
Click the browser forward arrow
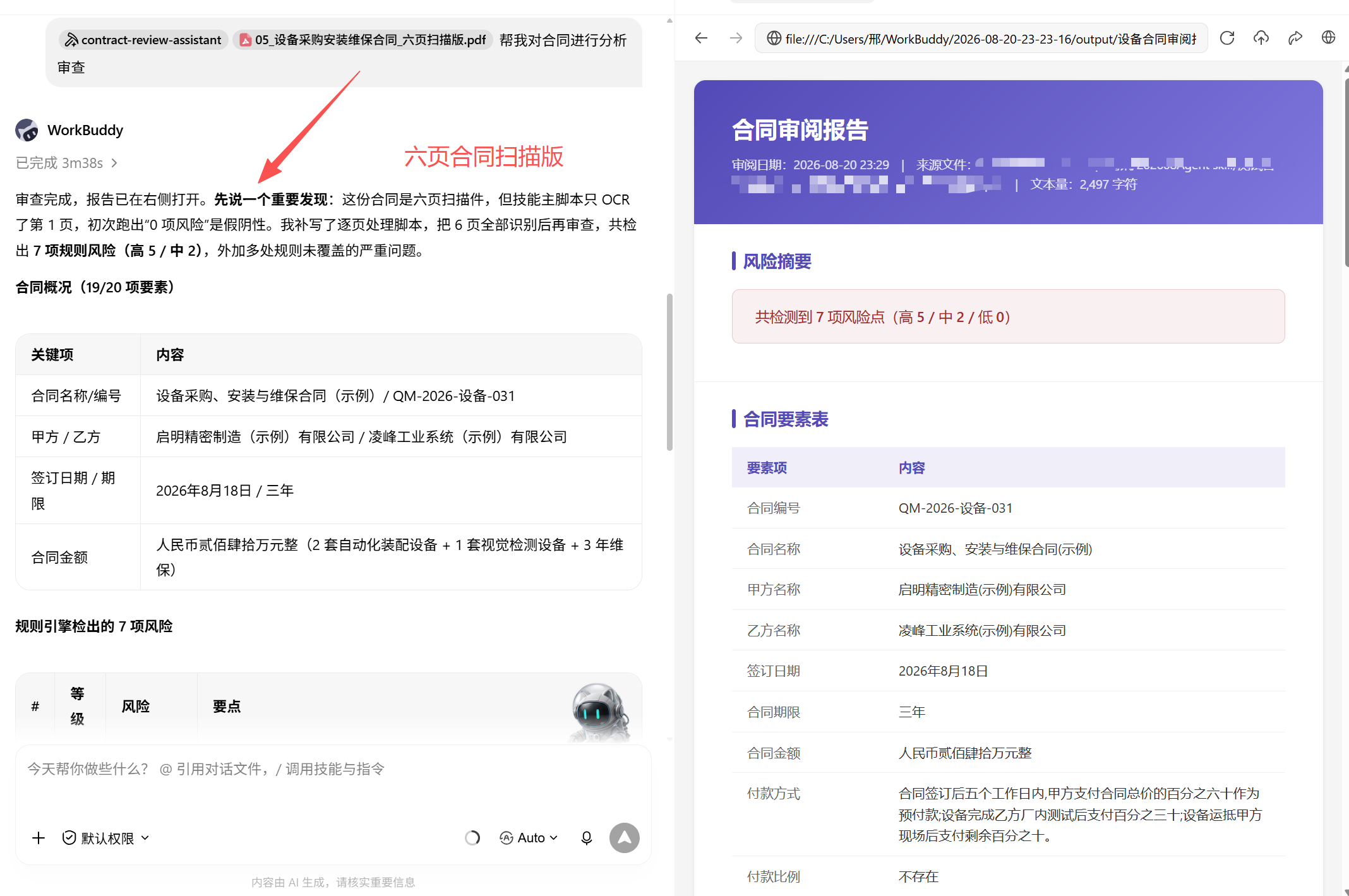[x=736, y=39]
